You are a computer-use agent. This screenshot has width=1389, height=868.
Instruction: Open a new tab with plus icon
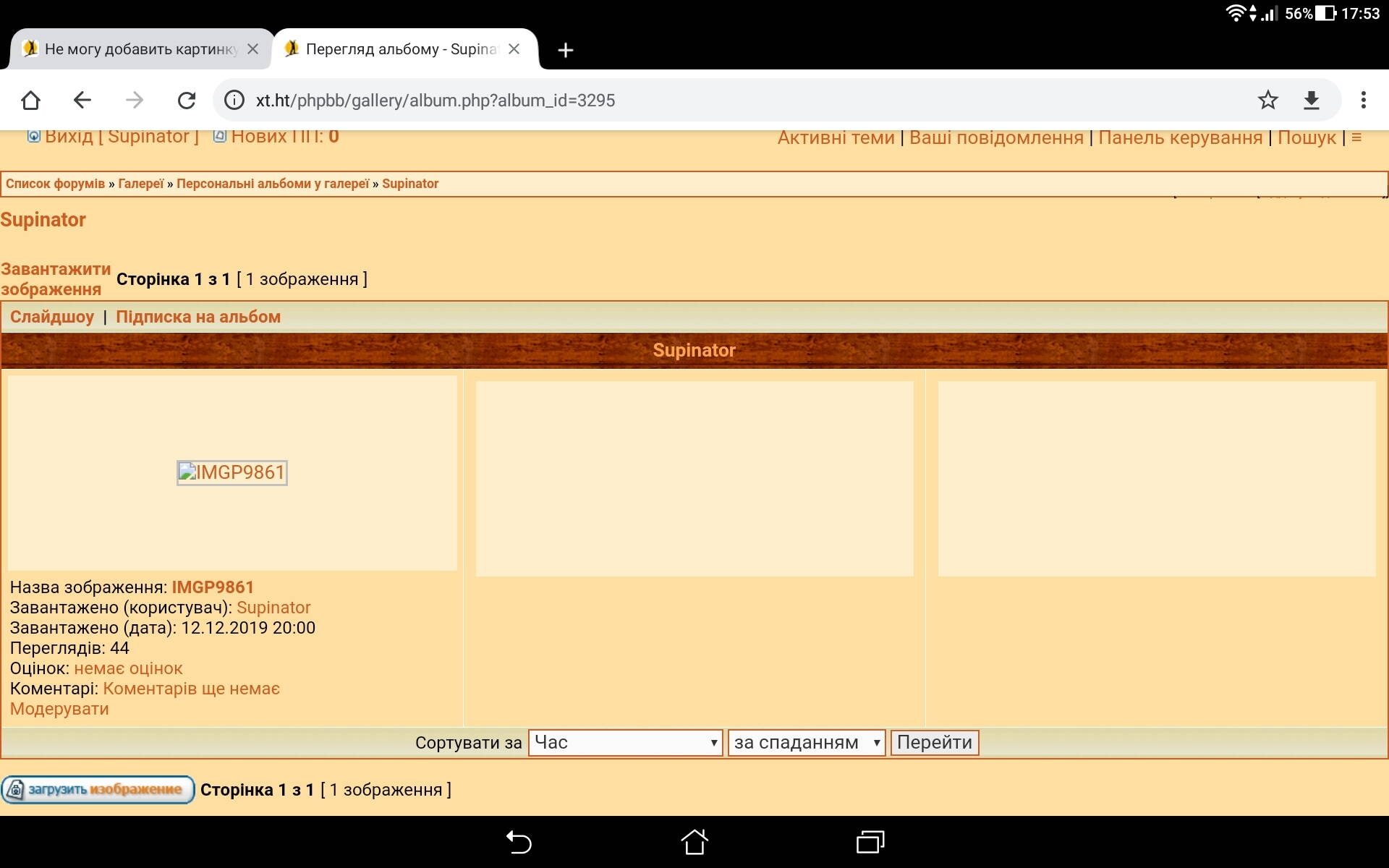pos(566,50)
